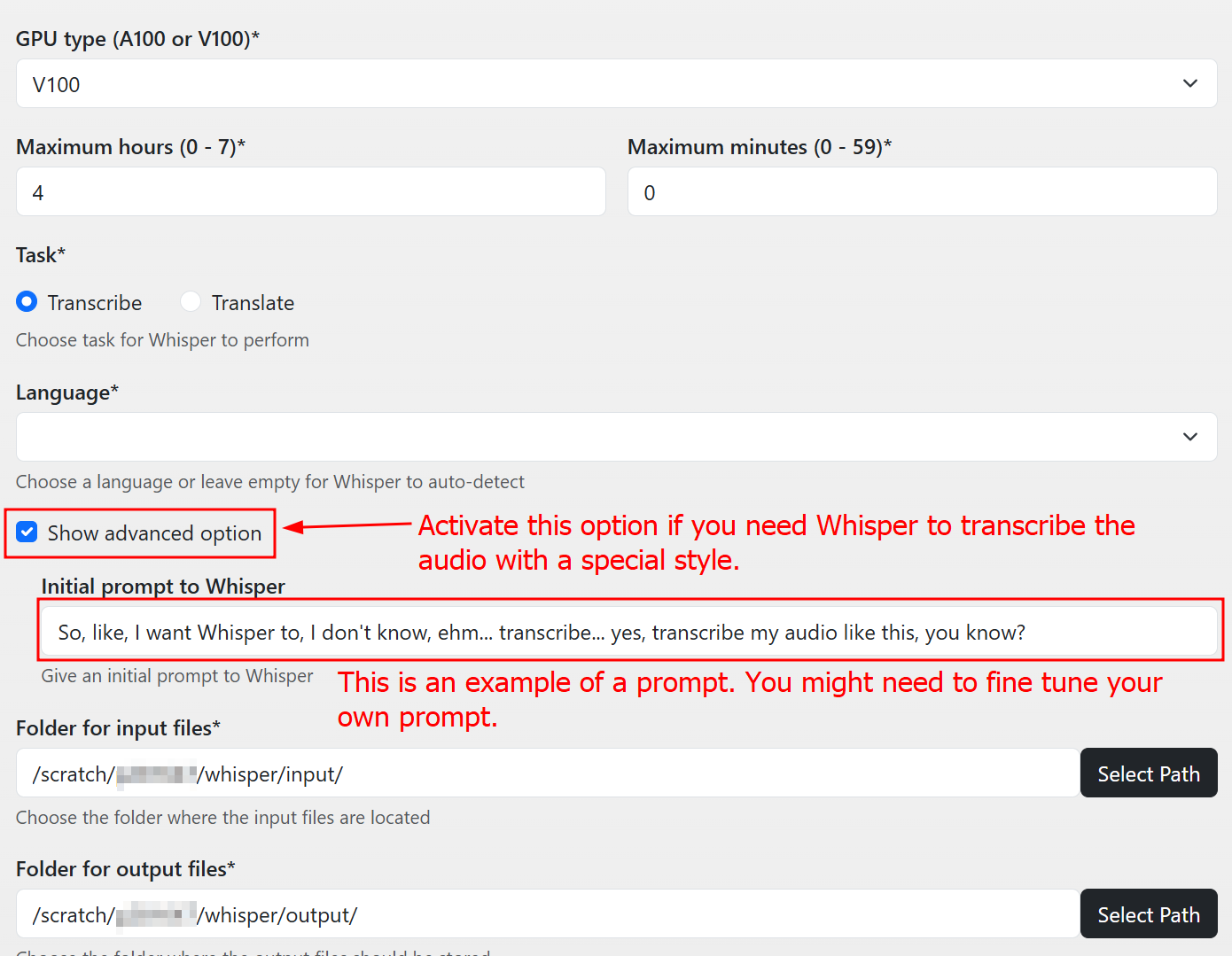Click the input files folder path field
This screenshot has width=1232, height=956.
(548, 773)
